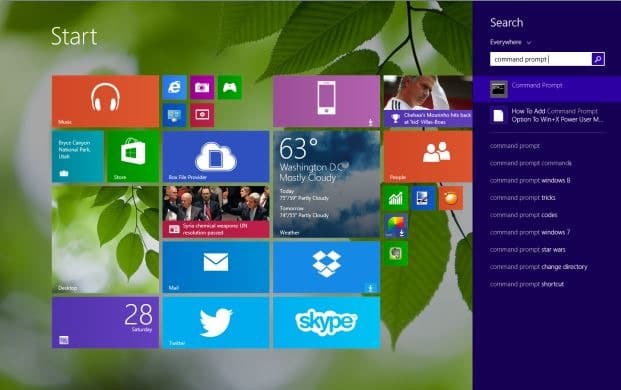
Task: Open the Desktop tile
Action: (x=105, y=240)
